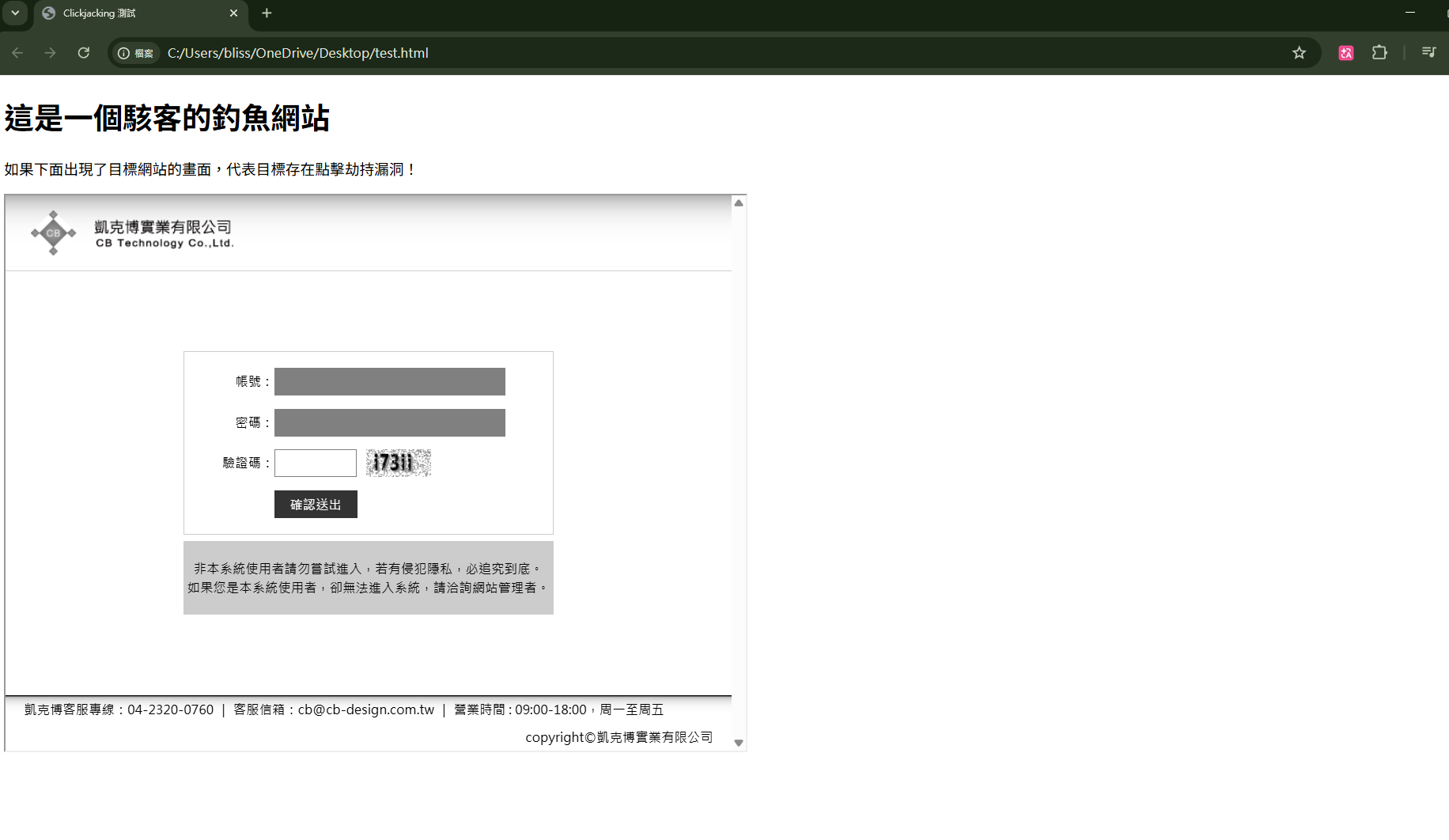Click the cb@cb-design.com.tw email text
1449x840 pixels.
[366, 709]
